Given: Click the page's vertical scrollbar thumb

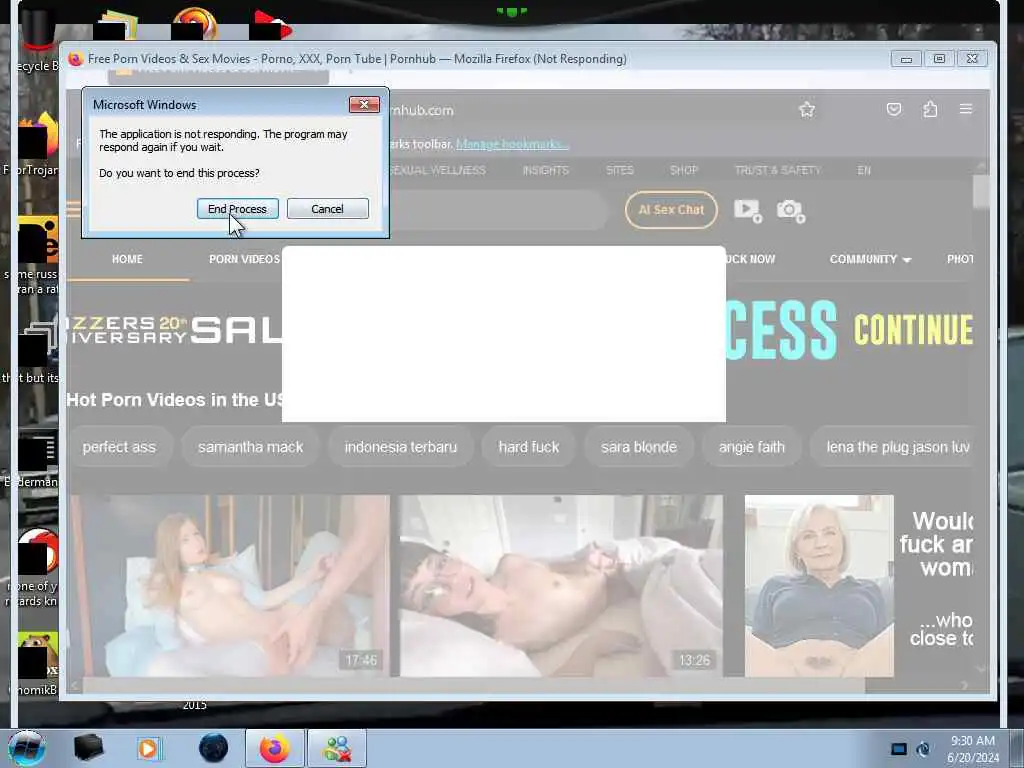Looking at the screenshot, I should point(981,192).
